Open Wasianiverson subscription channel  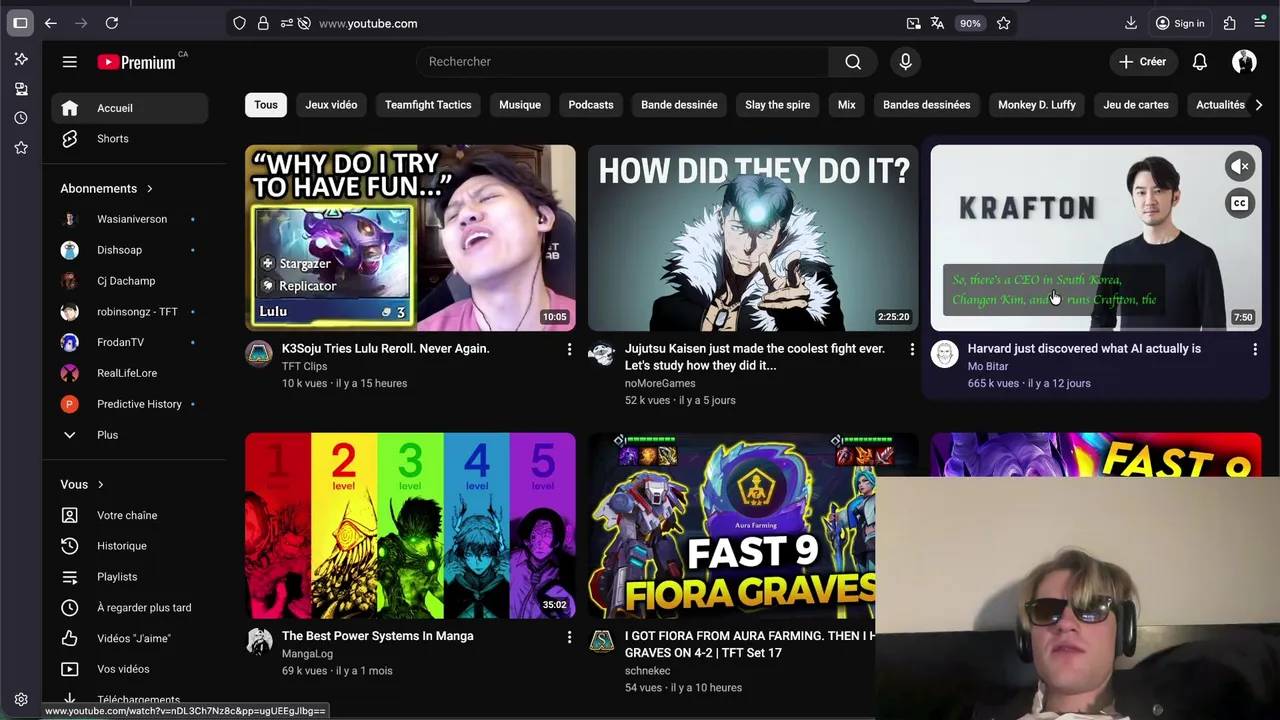tap(130, 219)
